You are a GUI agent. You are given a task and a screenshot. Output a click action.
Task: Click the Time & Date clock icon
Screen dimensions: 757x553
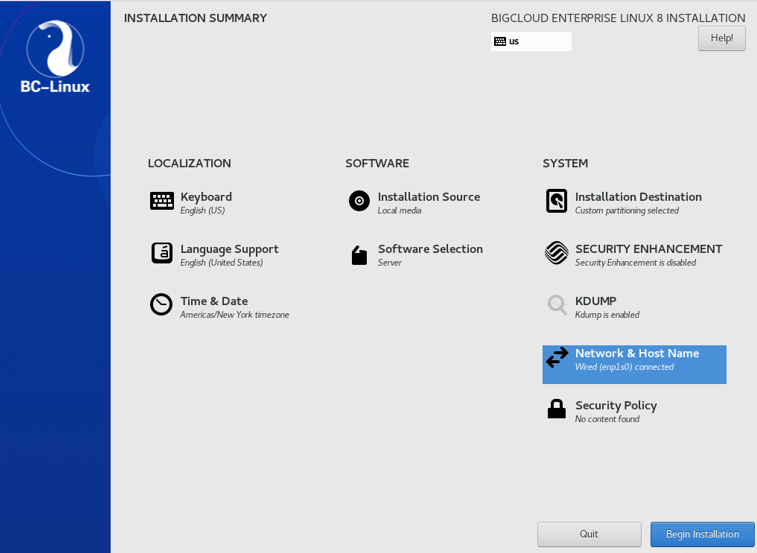pyautogui.click(x=161, y=305)
